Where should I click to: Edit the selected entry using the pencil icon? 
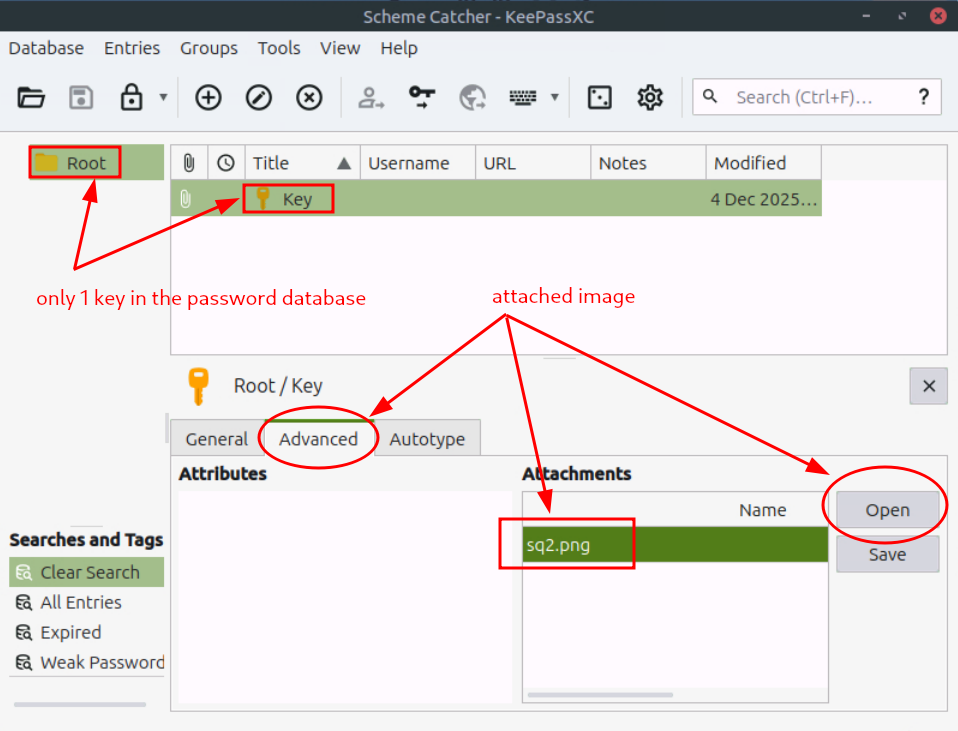[258, 97]
